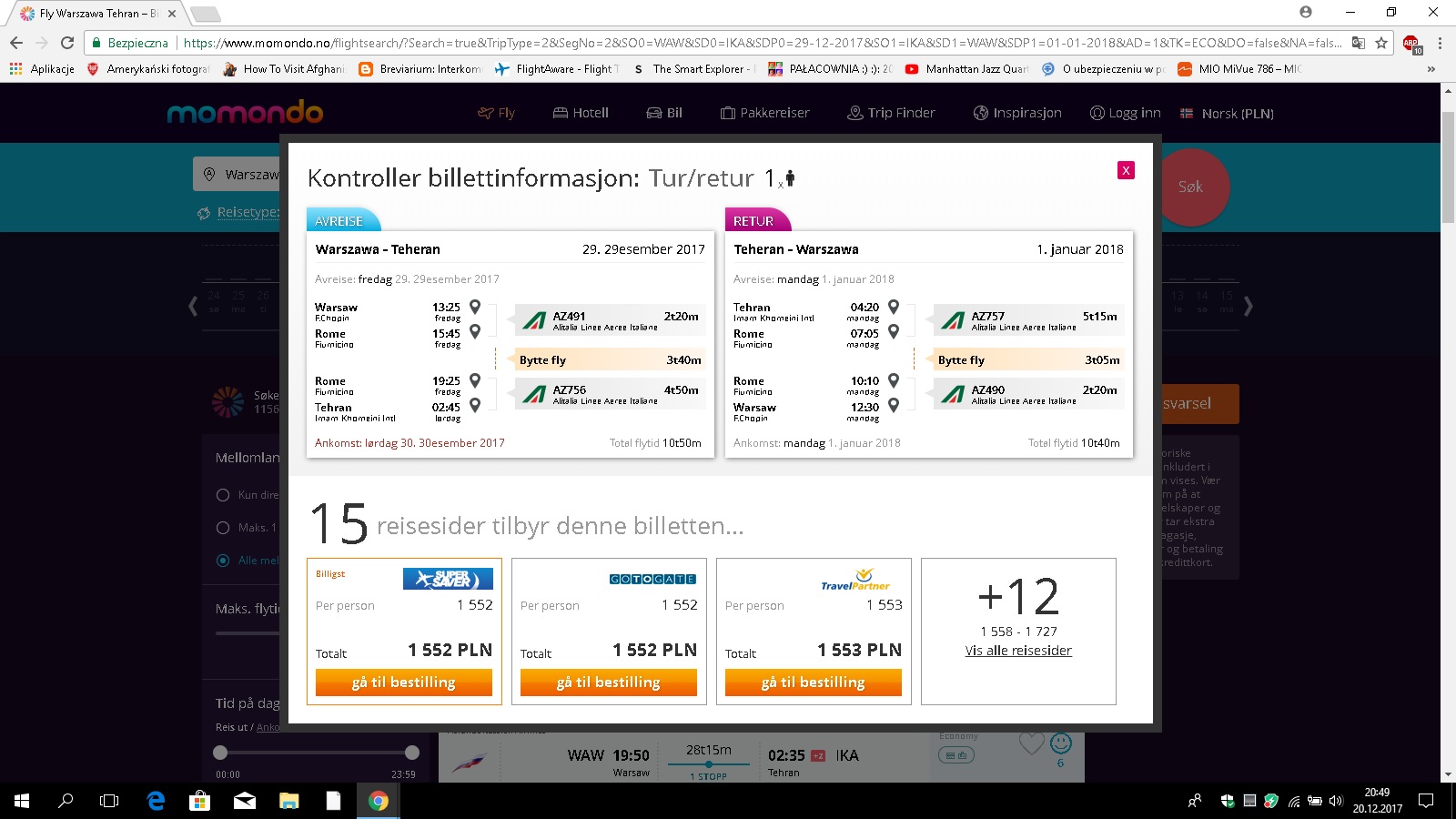
Task: Open File Explorer from the taskbar
Action: coord(289,801)
